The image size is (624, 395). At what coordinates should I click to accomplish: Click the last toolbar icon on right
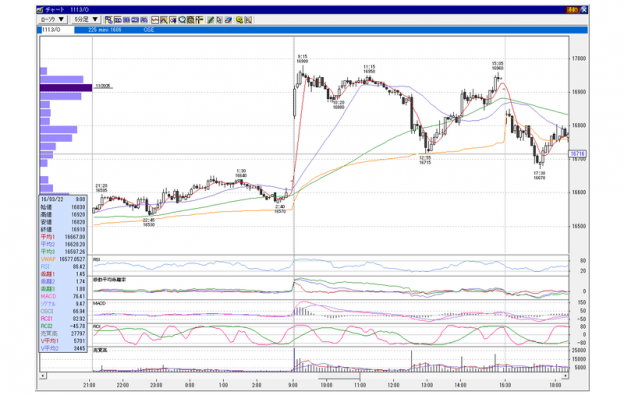248,19
